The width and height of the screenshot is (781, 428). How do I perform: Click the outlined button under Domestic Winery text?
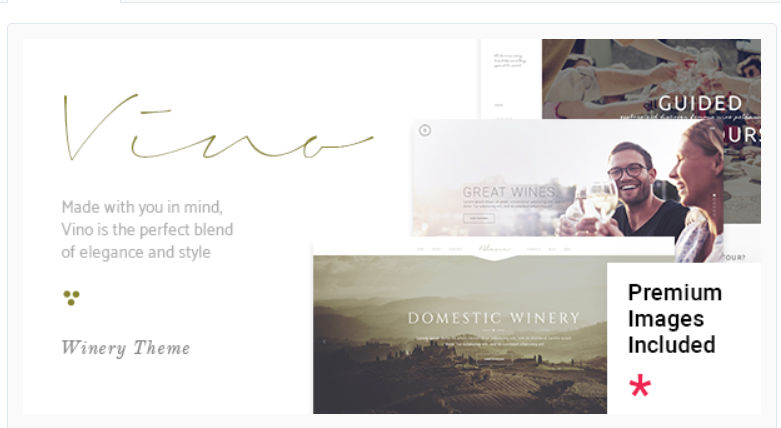pyautogui.click(x=494, y=358)
